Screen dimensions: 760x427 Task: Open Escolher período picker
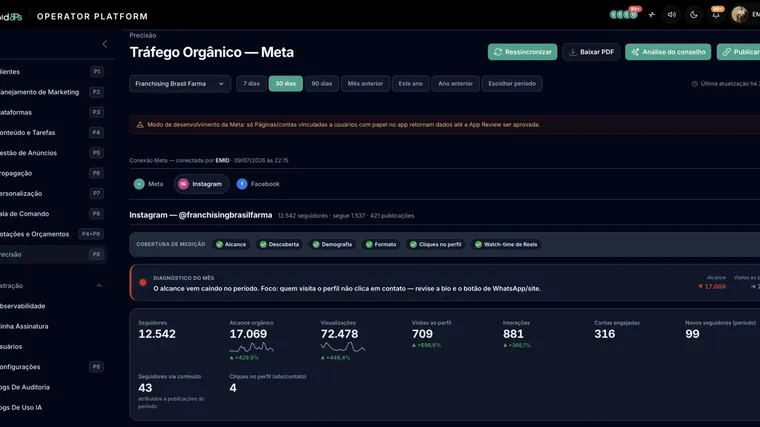tap(512, 84)
